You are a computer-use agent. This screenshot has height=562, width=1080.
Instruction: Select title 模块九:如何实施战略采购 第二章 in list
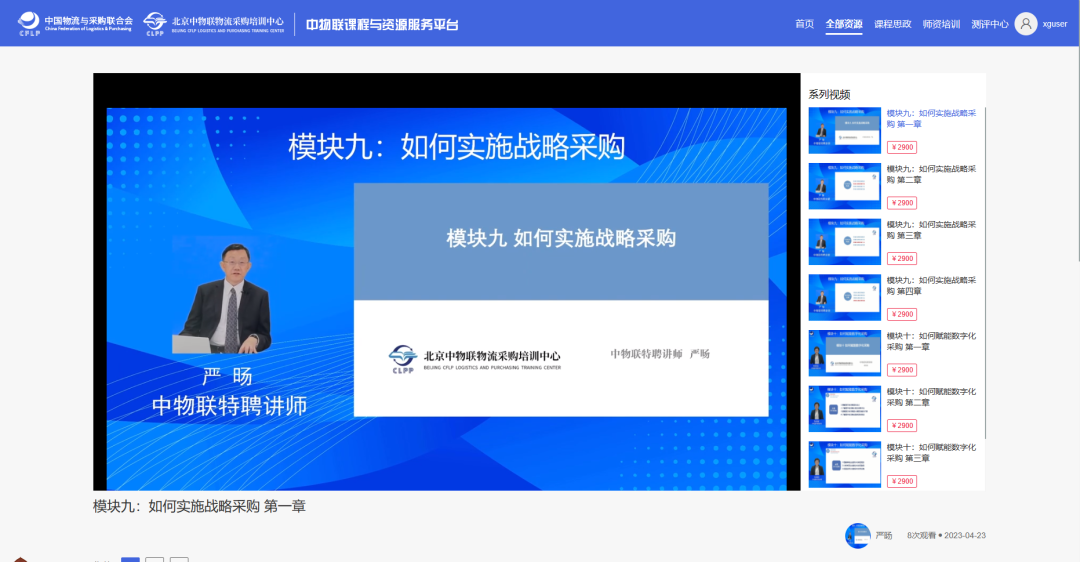931,174
